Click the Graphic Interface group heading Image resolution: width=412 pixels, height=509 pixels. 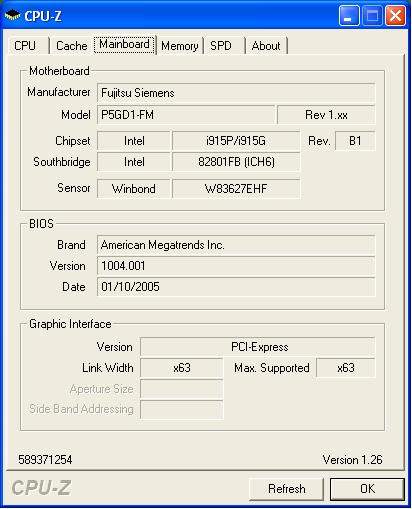click(x=70, y=324)
